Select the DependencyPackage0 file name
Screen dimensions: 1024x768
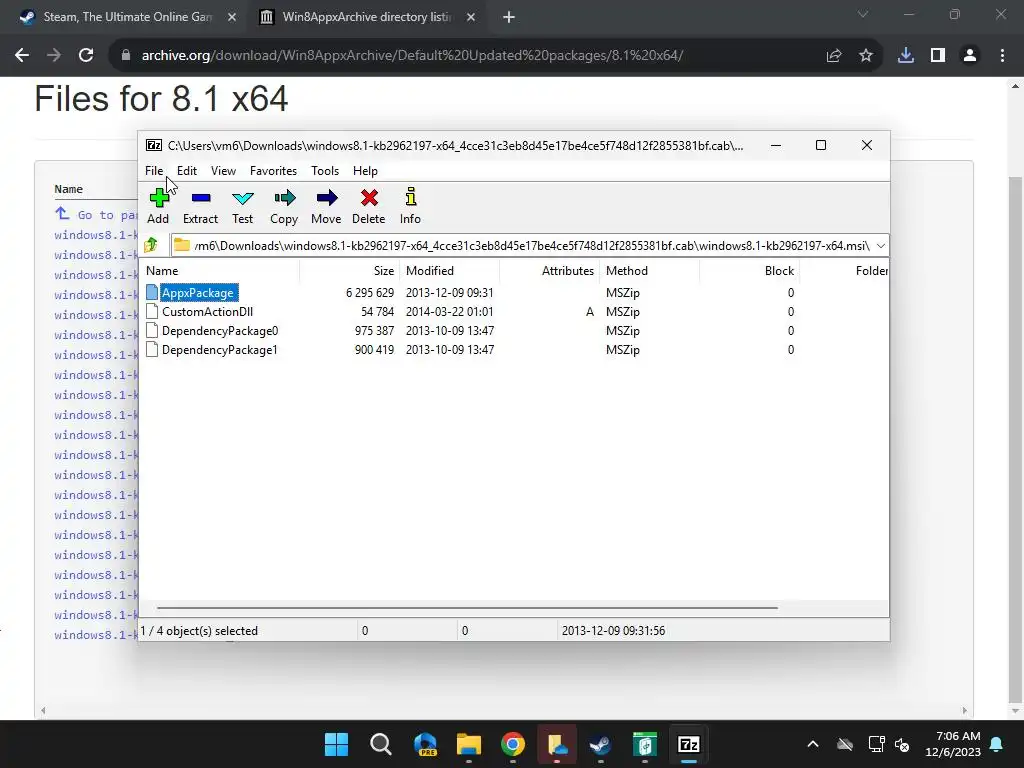220,330
